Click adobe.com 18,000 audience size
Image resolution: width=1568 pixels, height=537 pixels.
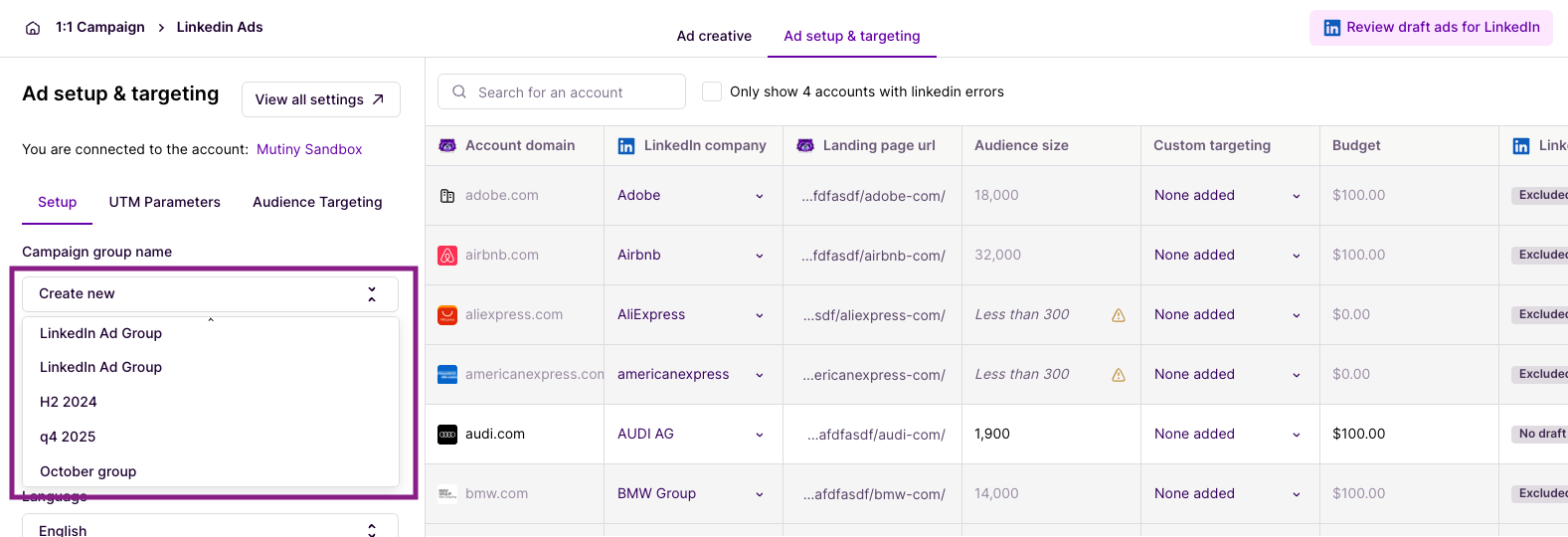click(996, 196)
